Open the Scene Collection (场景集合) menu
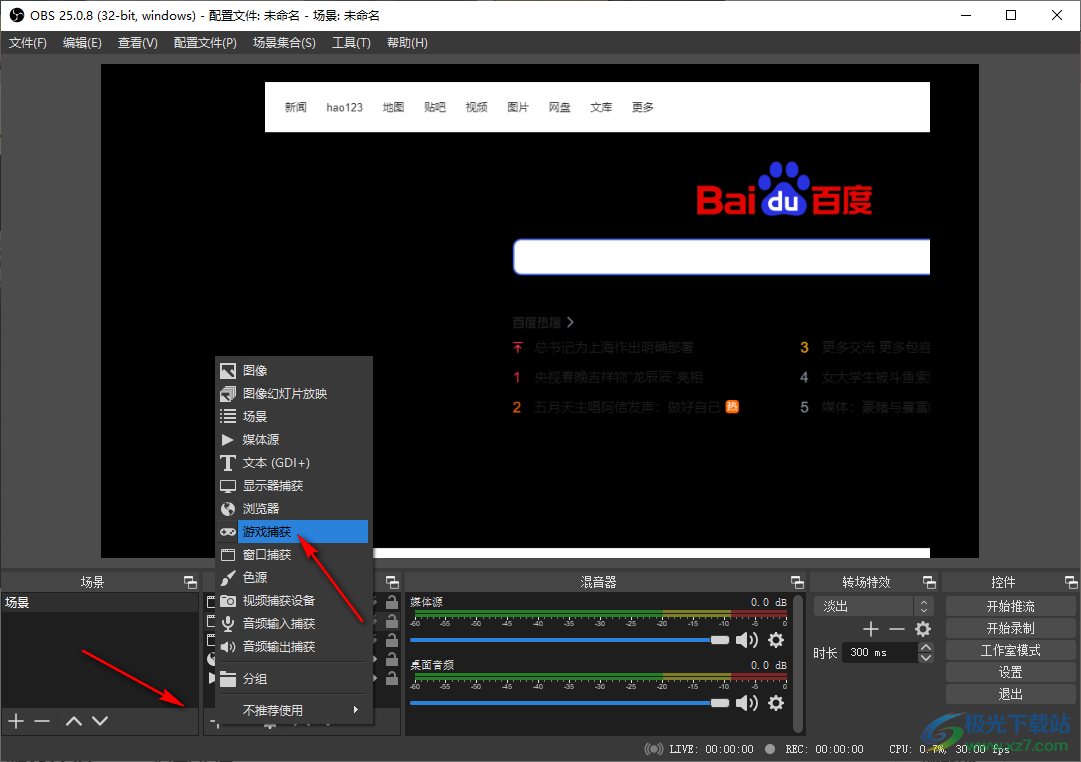 [x=284, y=43]
